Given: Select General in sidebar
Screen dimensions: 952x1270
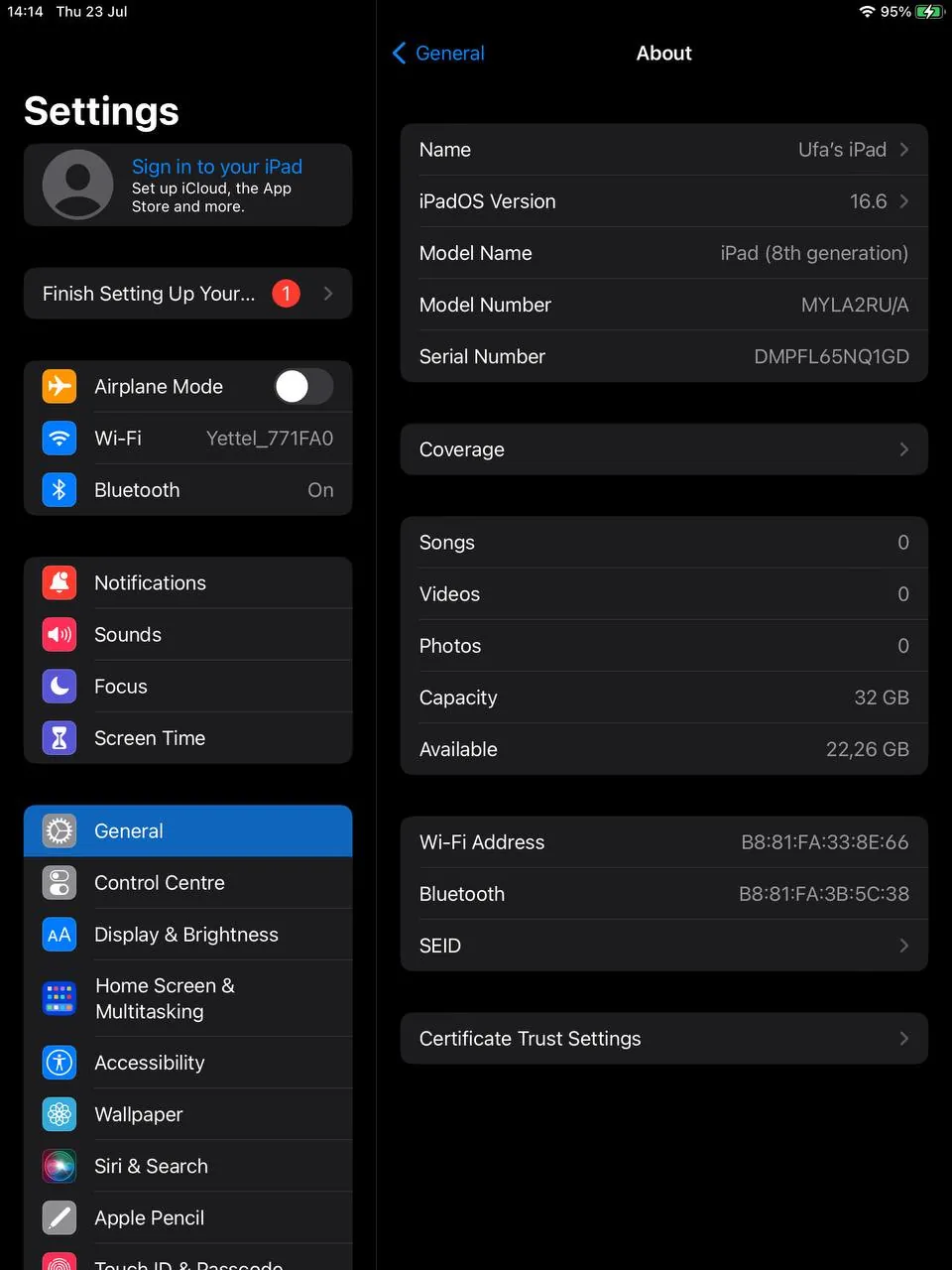Looking at the screenshot, I should tap(188, 830).
